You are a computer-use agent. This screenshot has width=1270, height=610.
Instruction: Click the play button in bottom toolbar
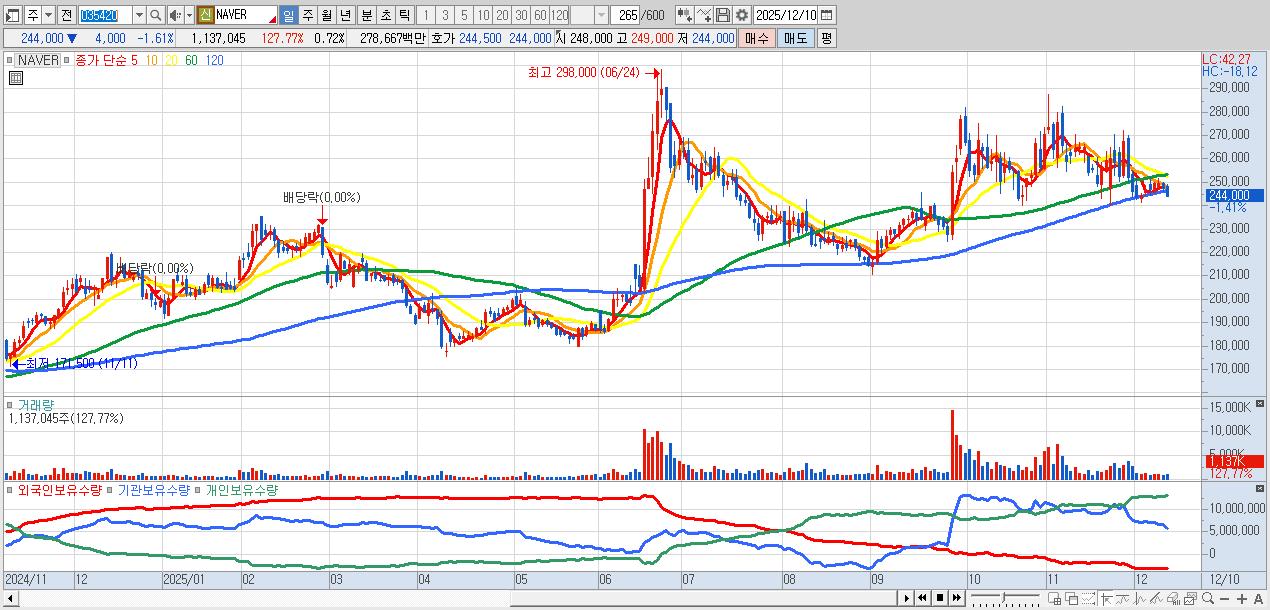907,598
